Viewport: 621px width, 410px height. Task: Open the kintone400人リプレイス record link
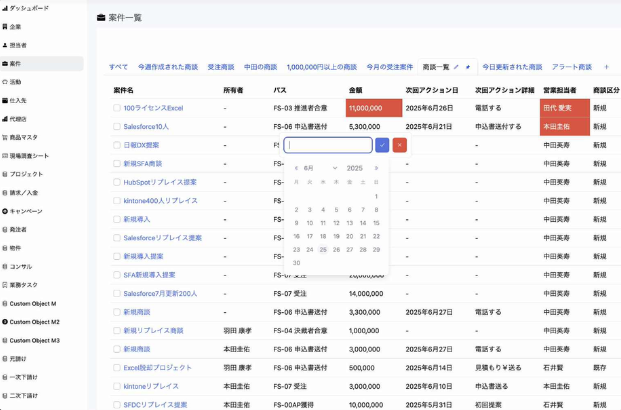pyautogui.click(x=160, y=201)
